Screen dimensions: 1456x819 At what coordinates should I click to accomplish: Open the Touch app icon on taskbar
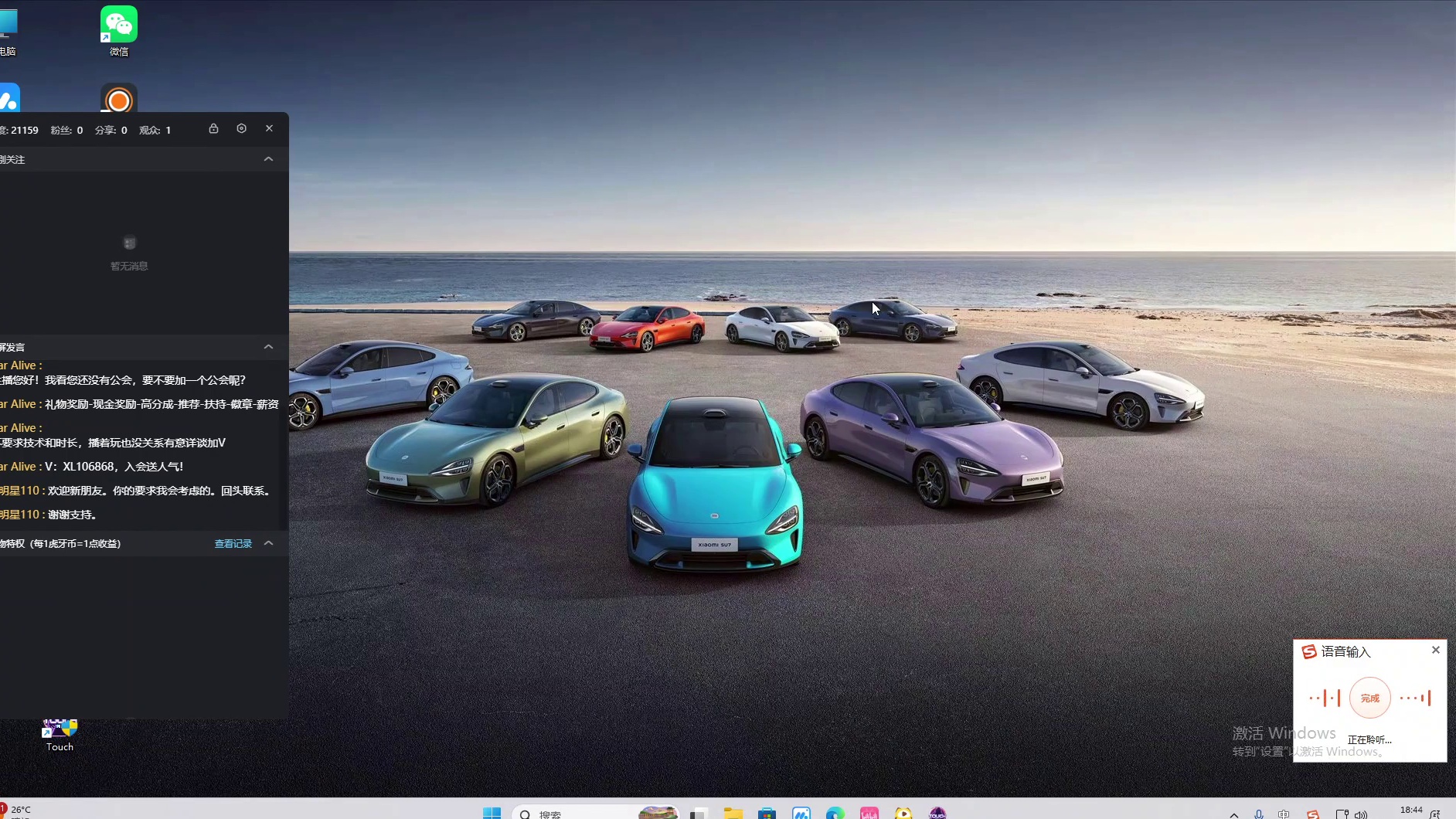[937, 813]
